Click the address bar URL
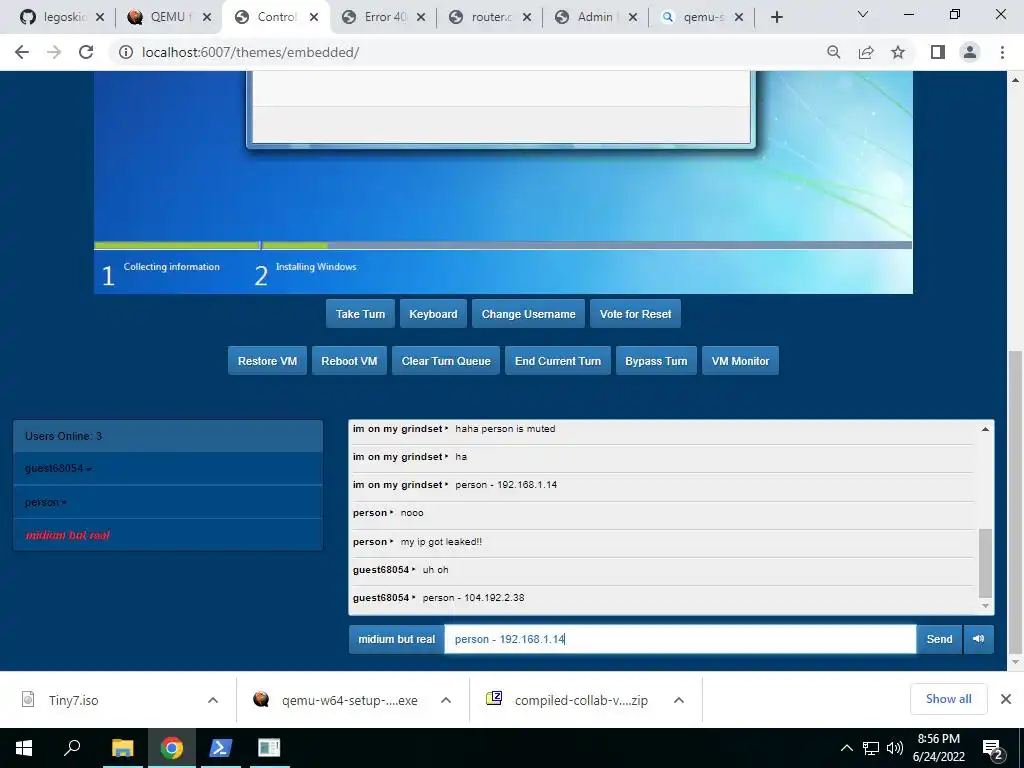 point(251,52)
